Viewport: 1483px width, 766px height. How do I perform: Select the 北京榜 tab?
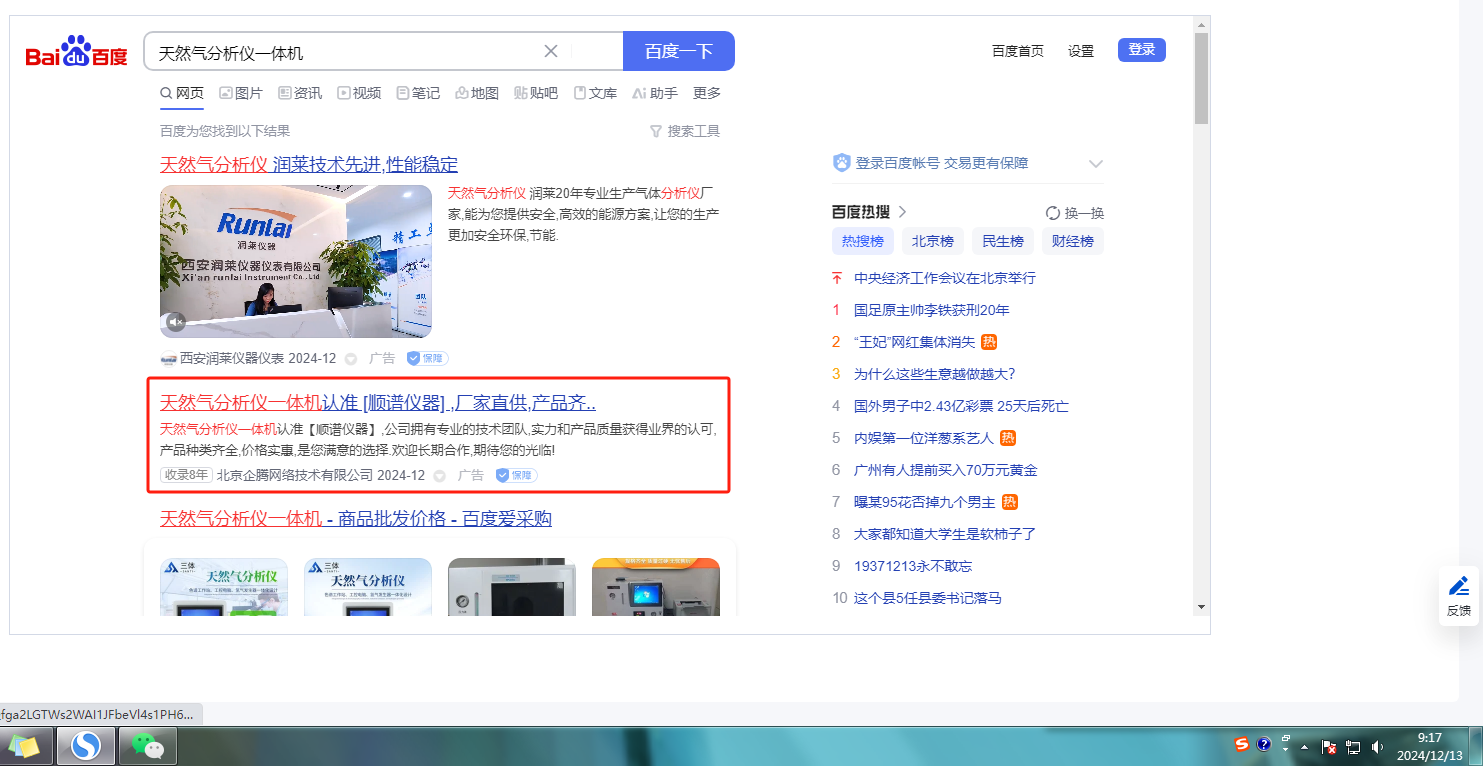point(933,241)
